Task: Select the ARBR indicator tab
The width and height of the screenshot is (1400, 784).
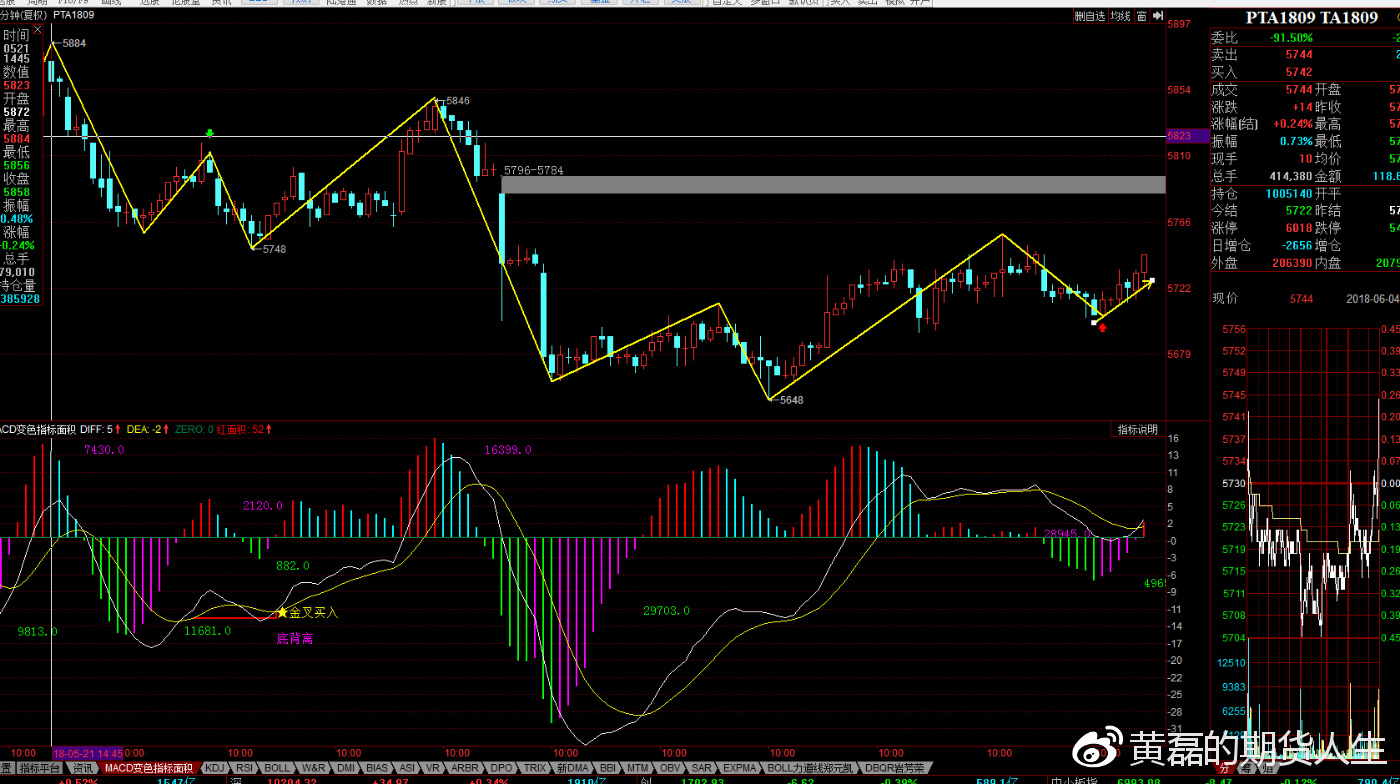Action: point(465,768)
